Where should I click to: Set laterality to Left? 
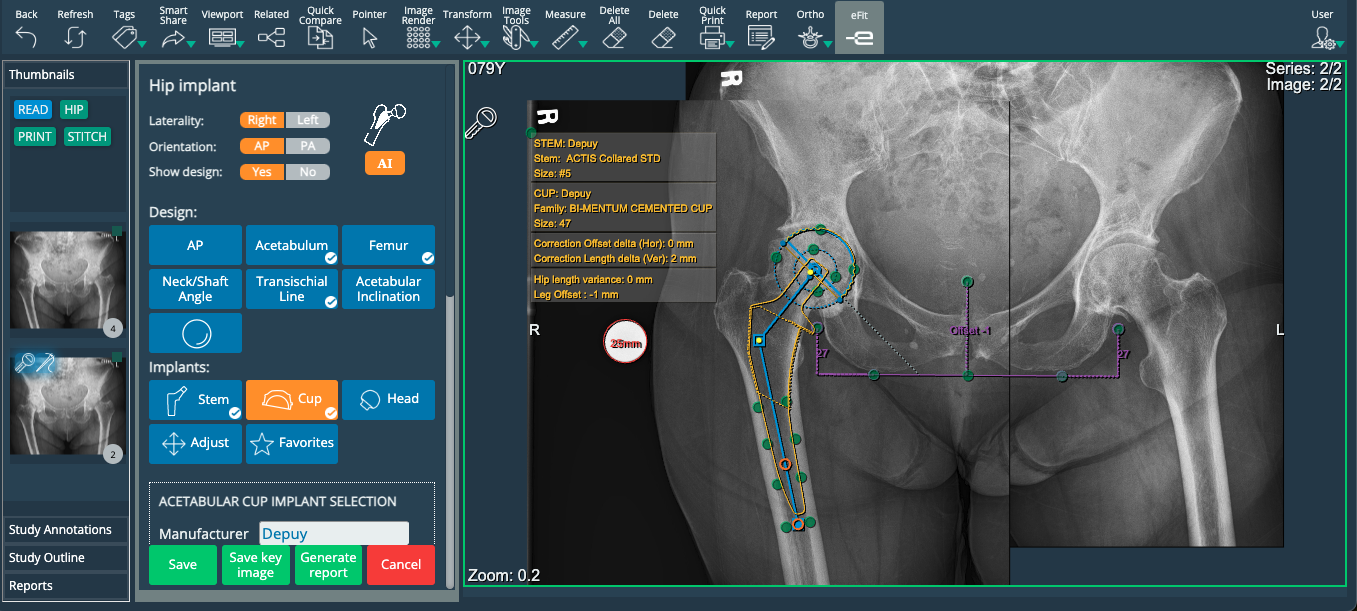pos(308,120)
